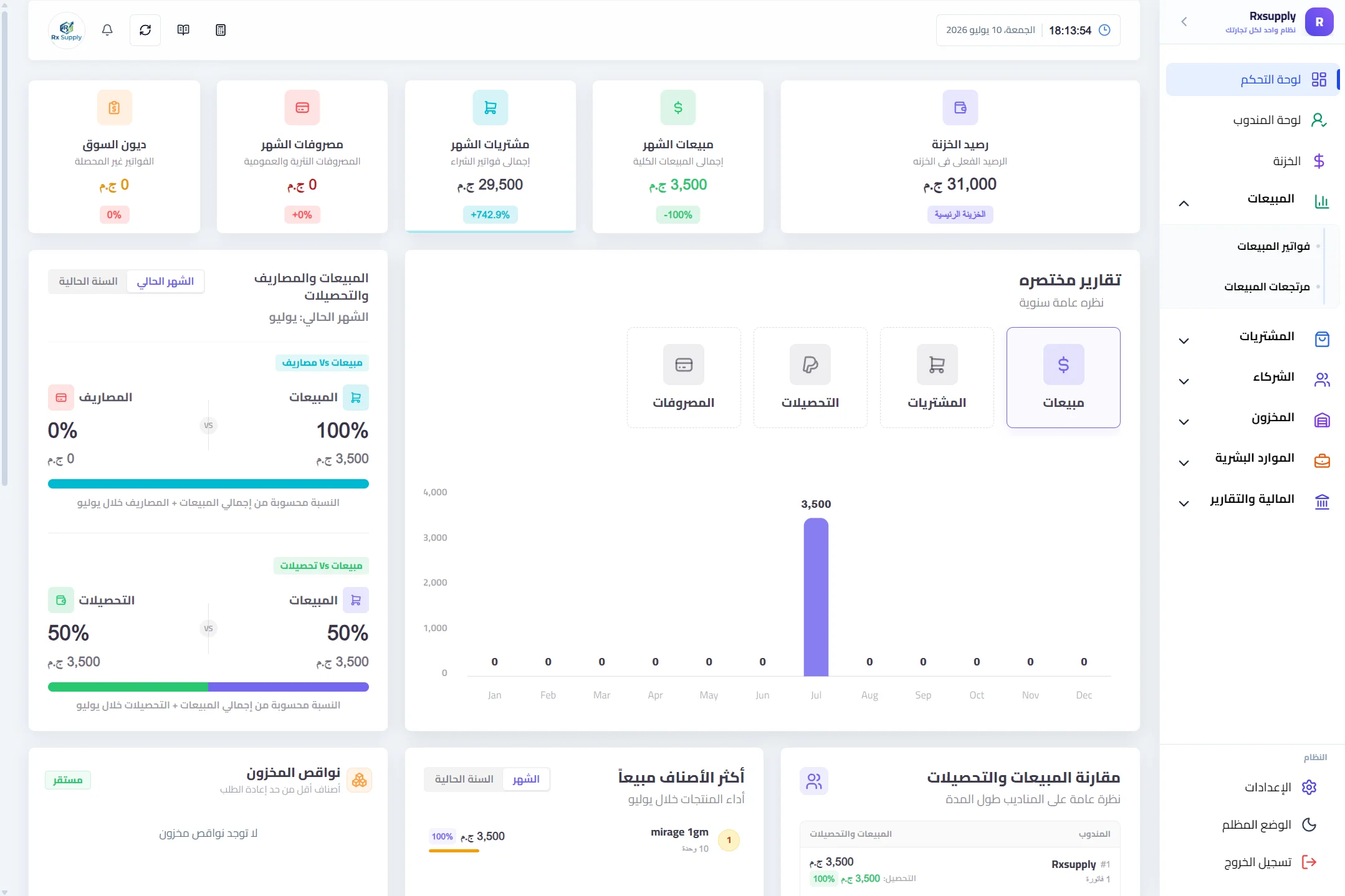Viewport: 1345px width, 896px height.
Task: Open لوحة التحكم in sidebar
Action: pyautogui.click(x=1253, y=80)
